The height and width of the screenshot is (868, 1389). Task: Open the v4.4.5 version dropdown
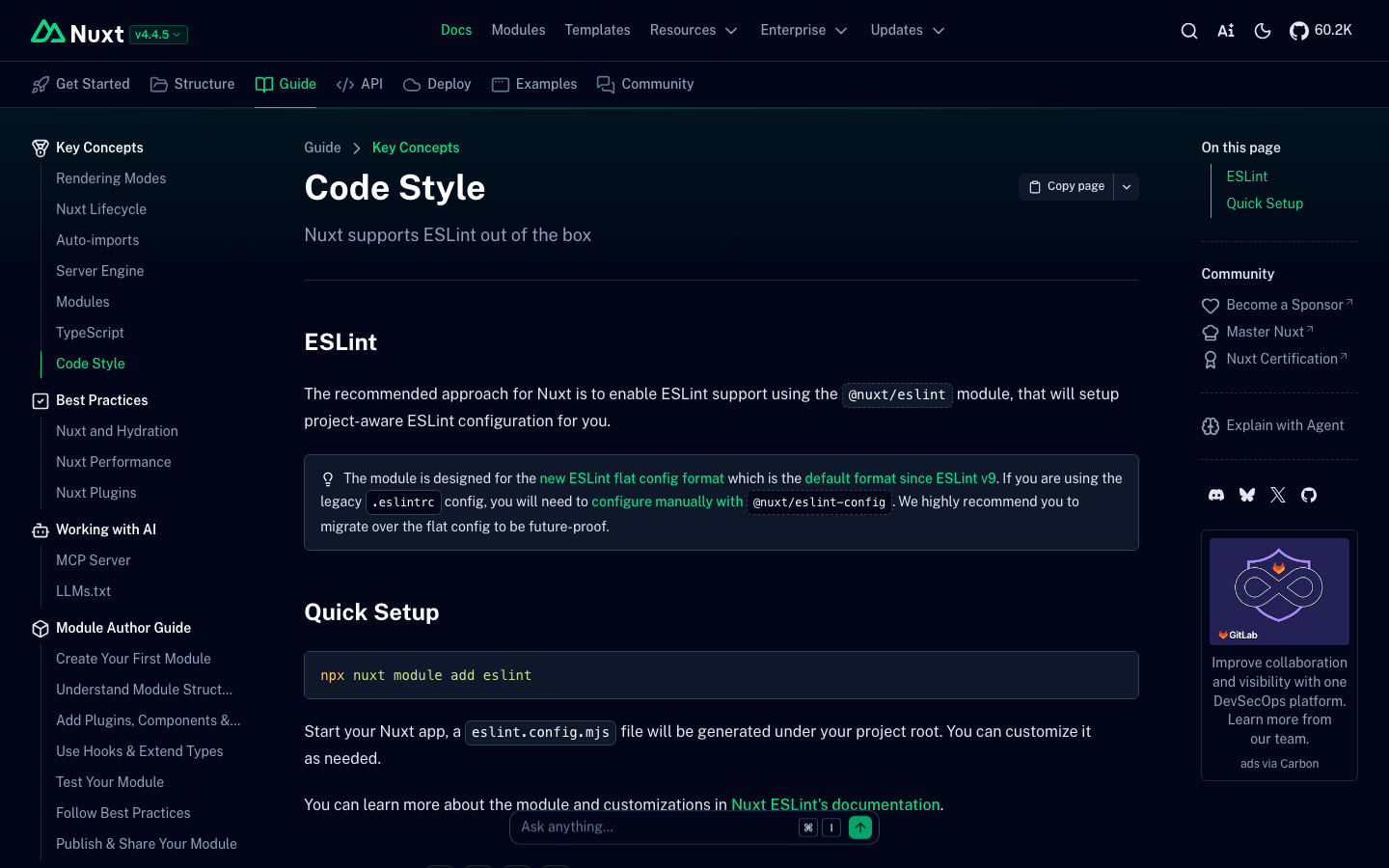click(158, 35)
